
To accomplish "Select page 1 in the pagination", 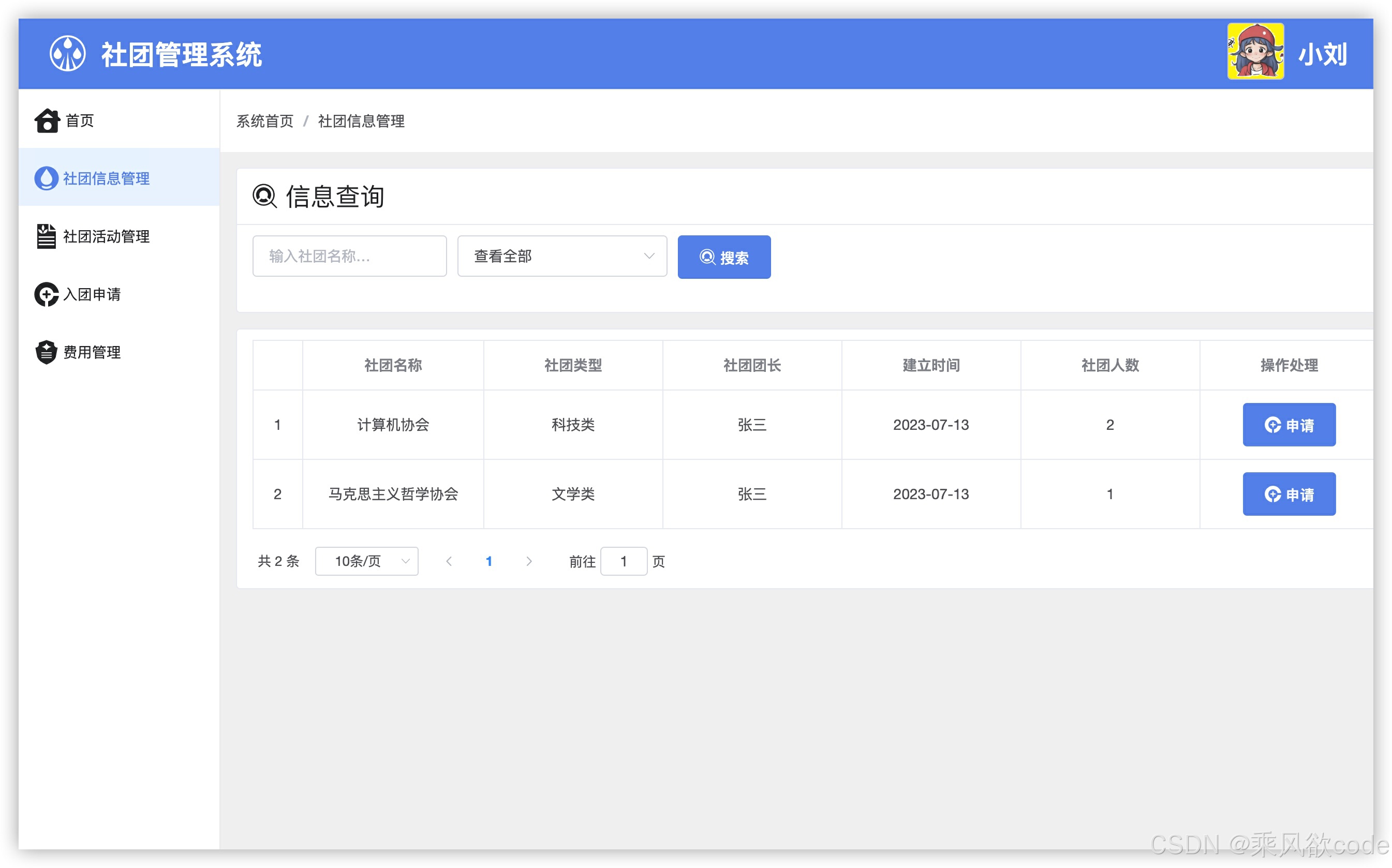I will pyautogui.click(x=488, y=561).
